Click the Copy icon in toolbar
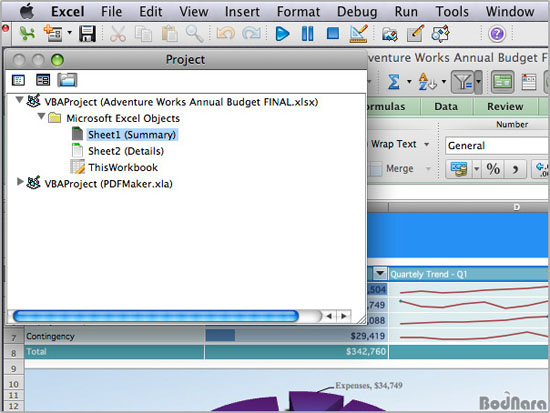Image resolution: width=550 pixels, height=413 pixels. tap(143, 34)
